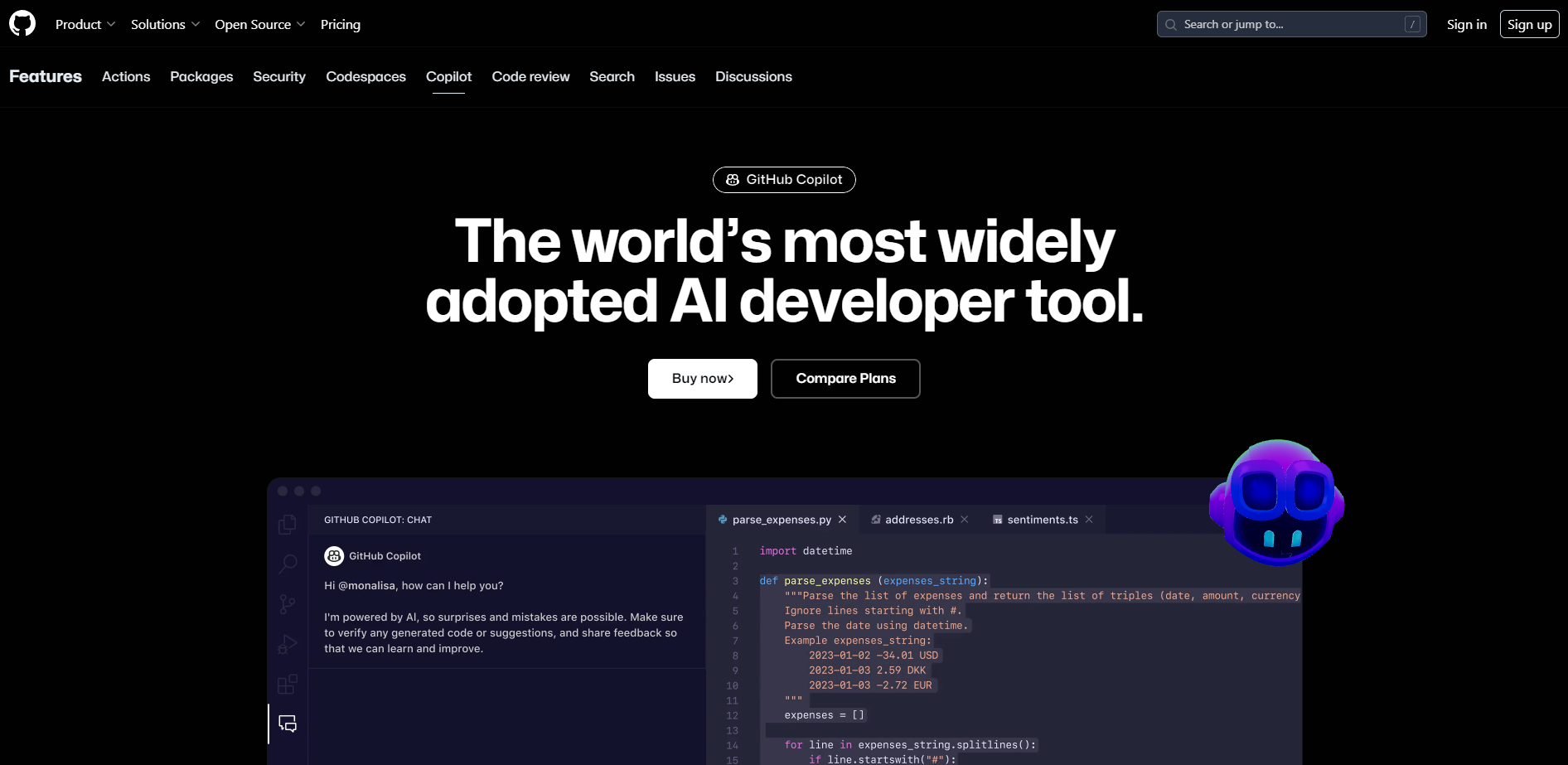Select the Explorer icon in the editor sidebar
This screenshot has width=1568, height=765.
point(287,524)
